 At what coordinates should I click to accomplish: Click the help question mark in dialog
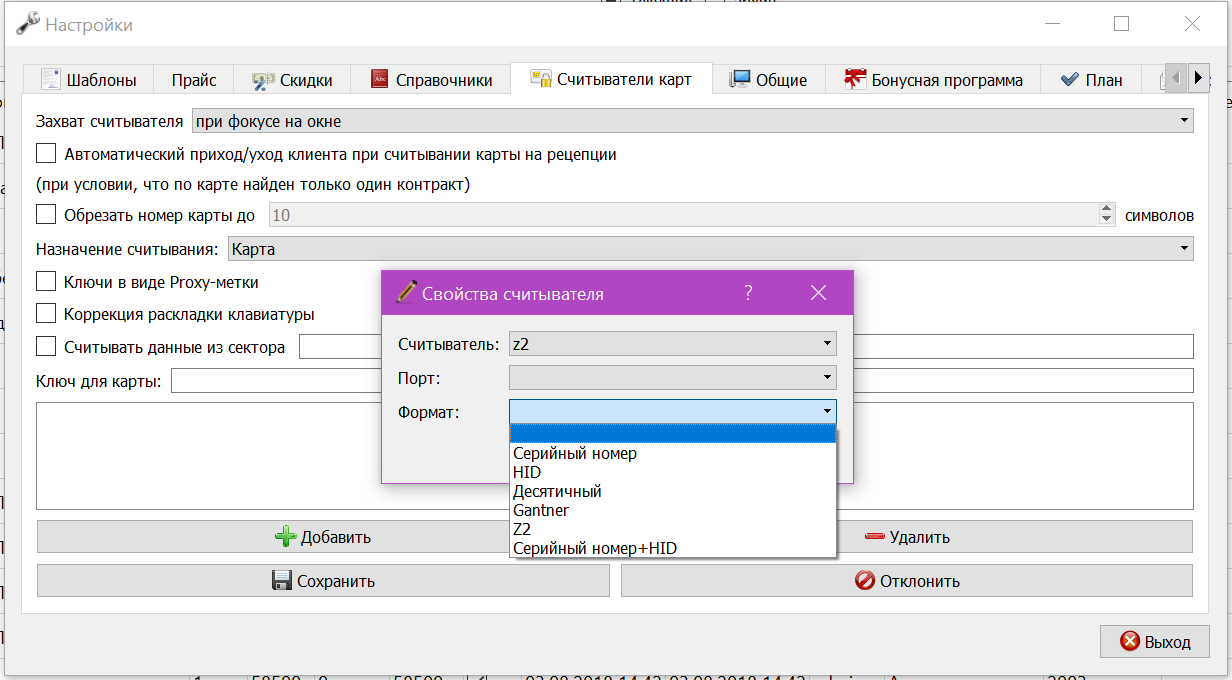748,293
